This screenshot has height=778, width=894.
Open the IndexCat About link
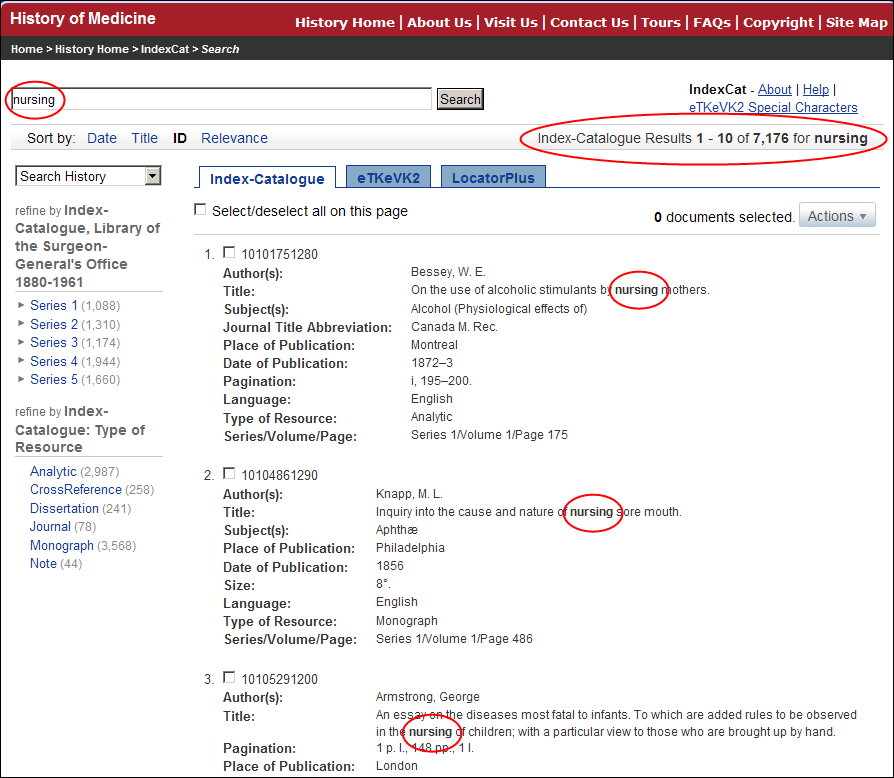pos(774,89)
